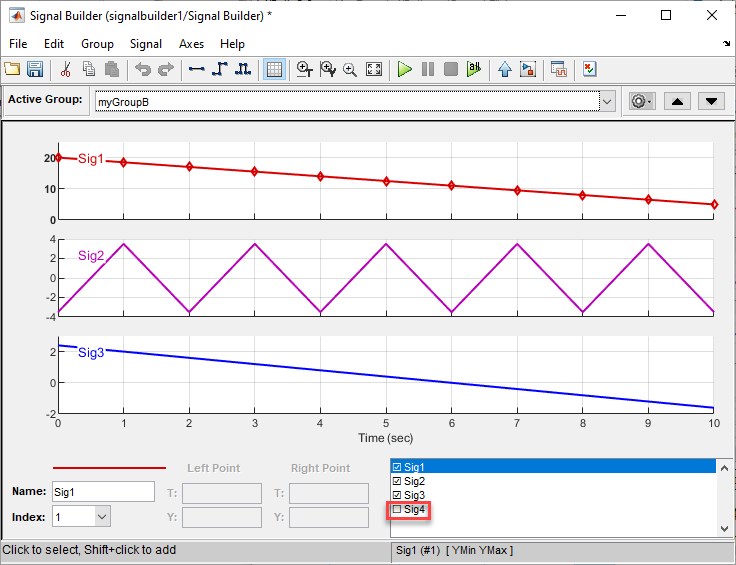Start simulation with the green play button
The width and height of the screenshot is (736, 565).
pos(404,69)
